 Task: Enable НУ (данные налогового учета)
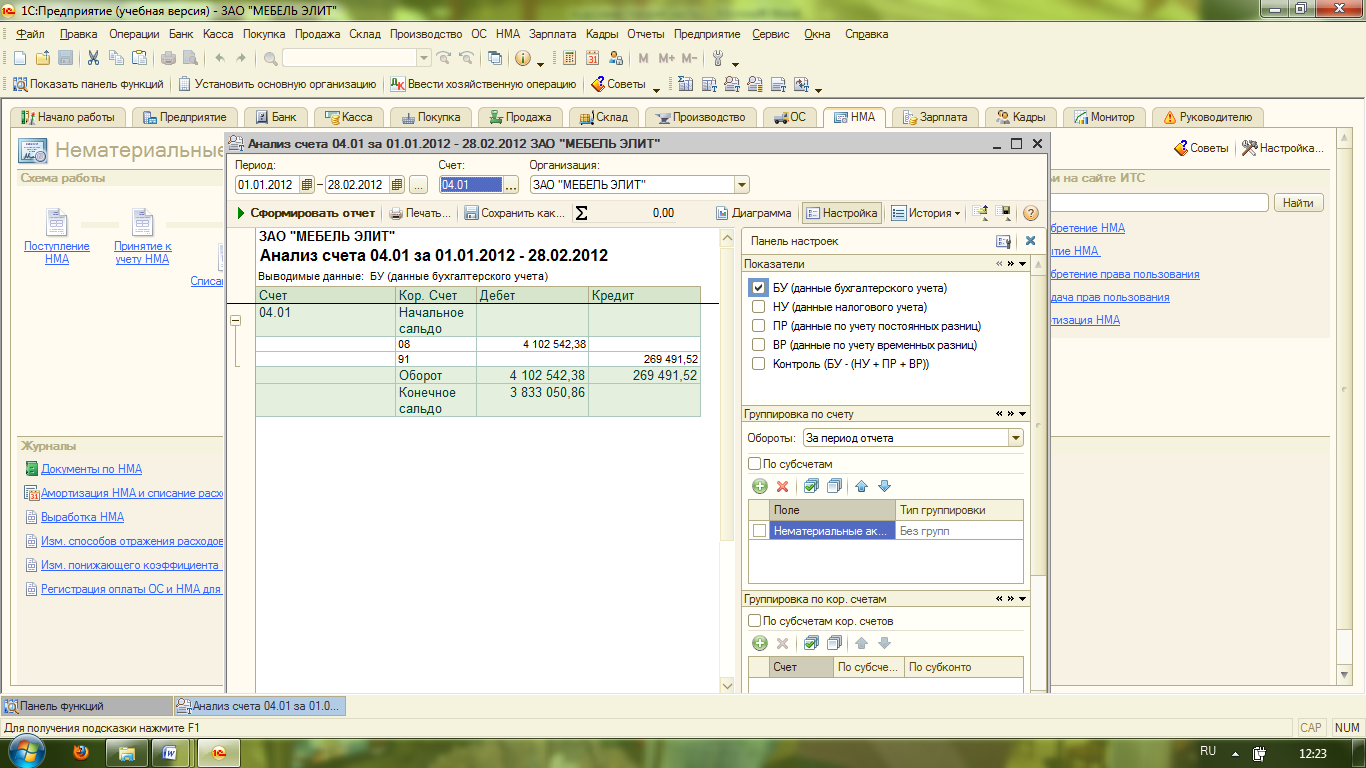[758, 307]
